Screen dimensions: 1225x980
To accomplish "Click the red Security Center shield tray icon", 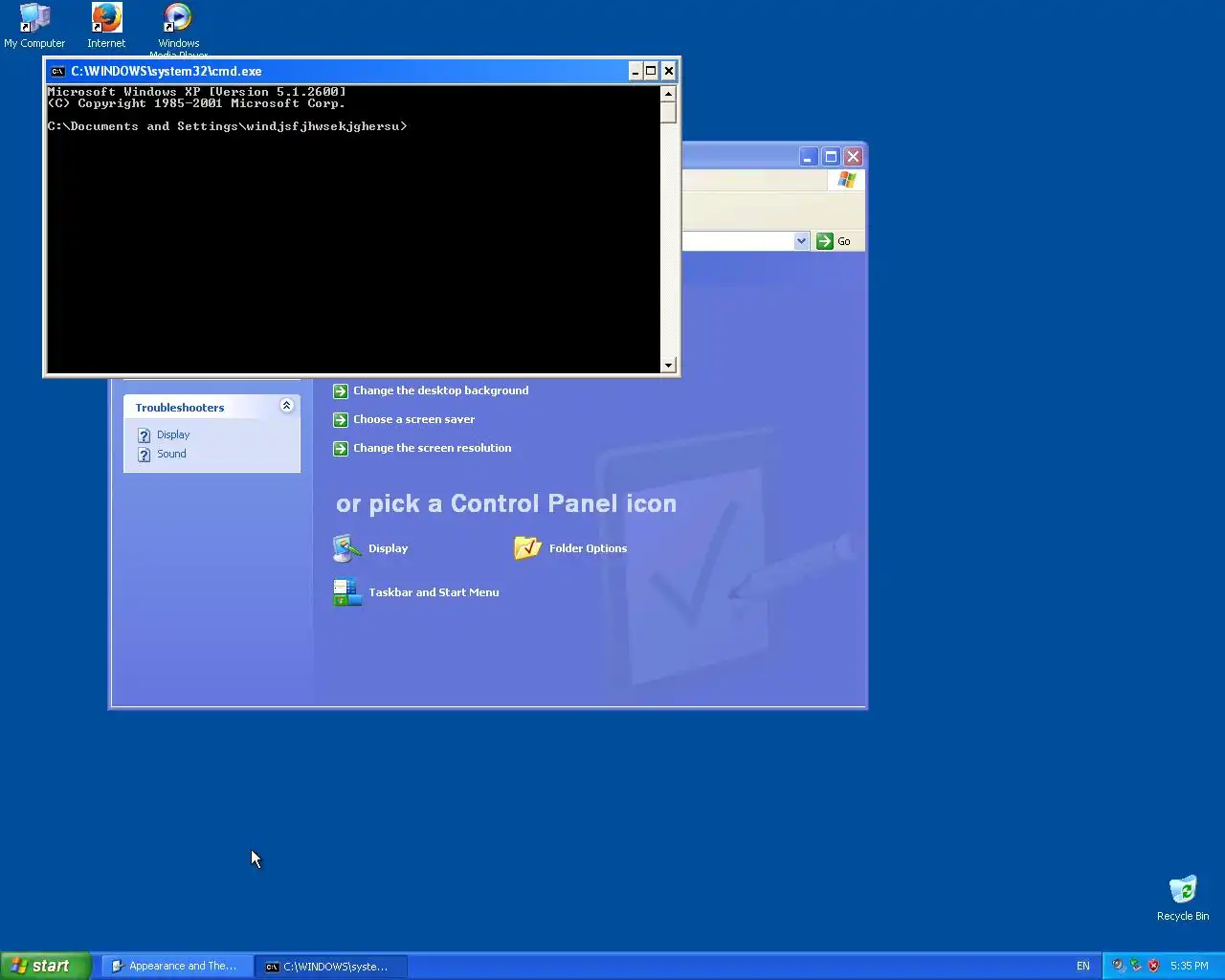I will click(1153, 966).
